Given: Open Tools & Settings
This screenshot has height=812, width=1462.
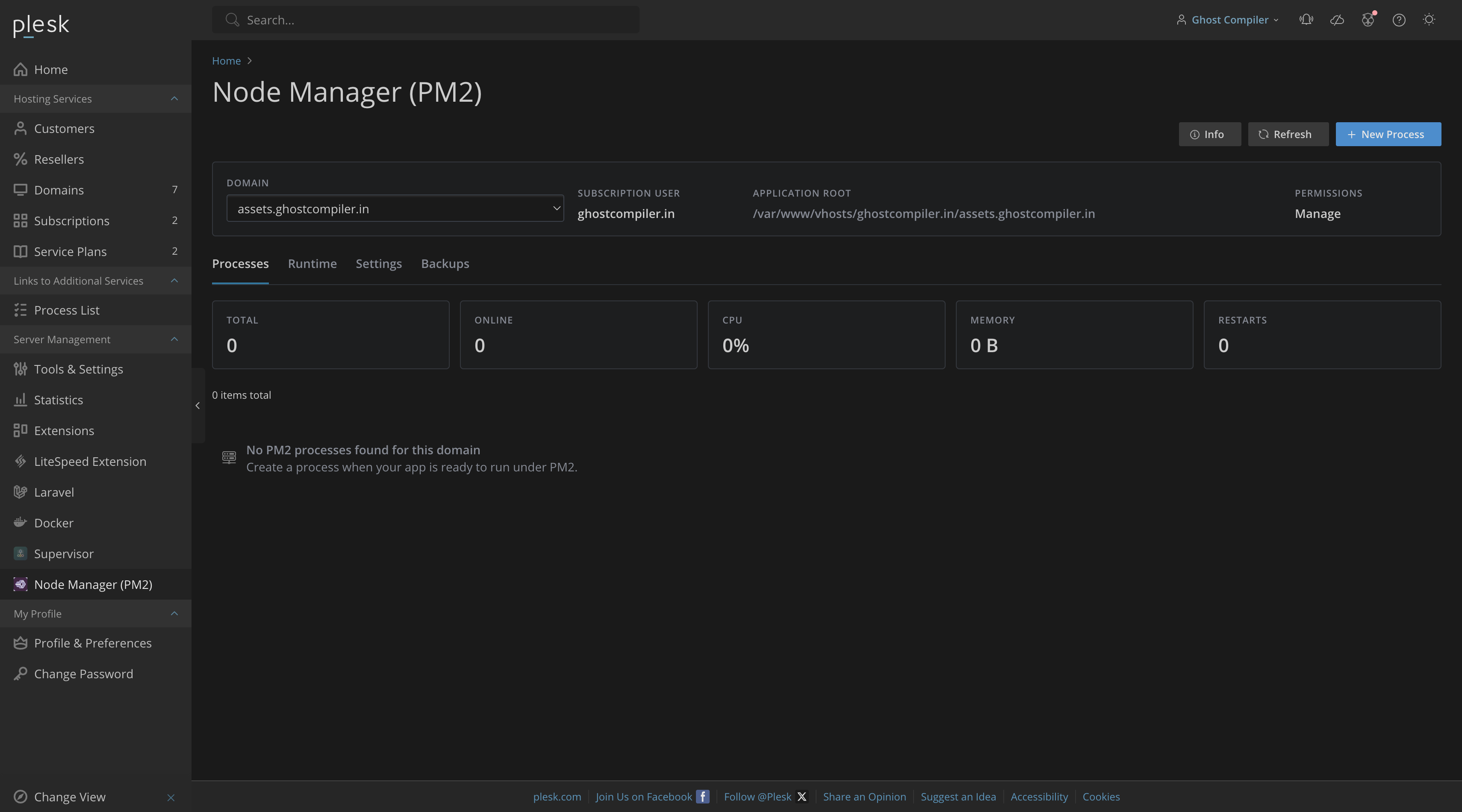Looking at the screenshot, I should tap(95, 369).
